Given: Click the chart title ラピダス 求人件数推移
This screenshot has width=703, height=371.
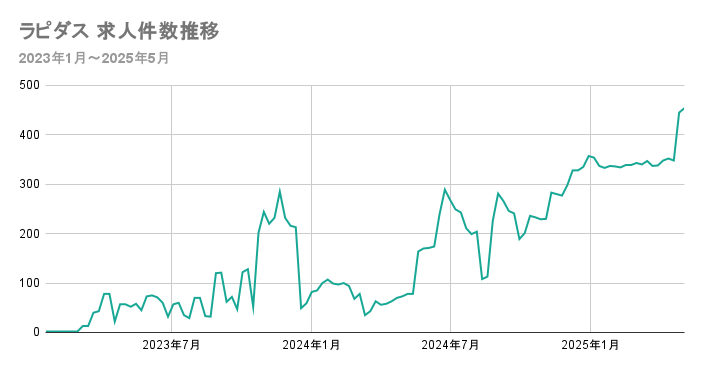Looking at the screenshot, I should pos(119,31).
